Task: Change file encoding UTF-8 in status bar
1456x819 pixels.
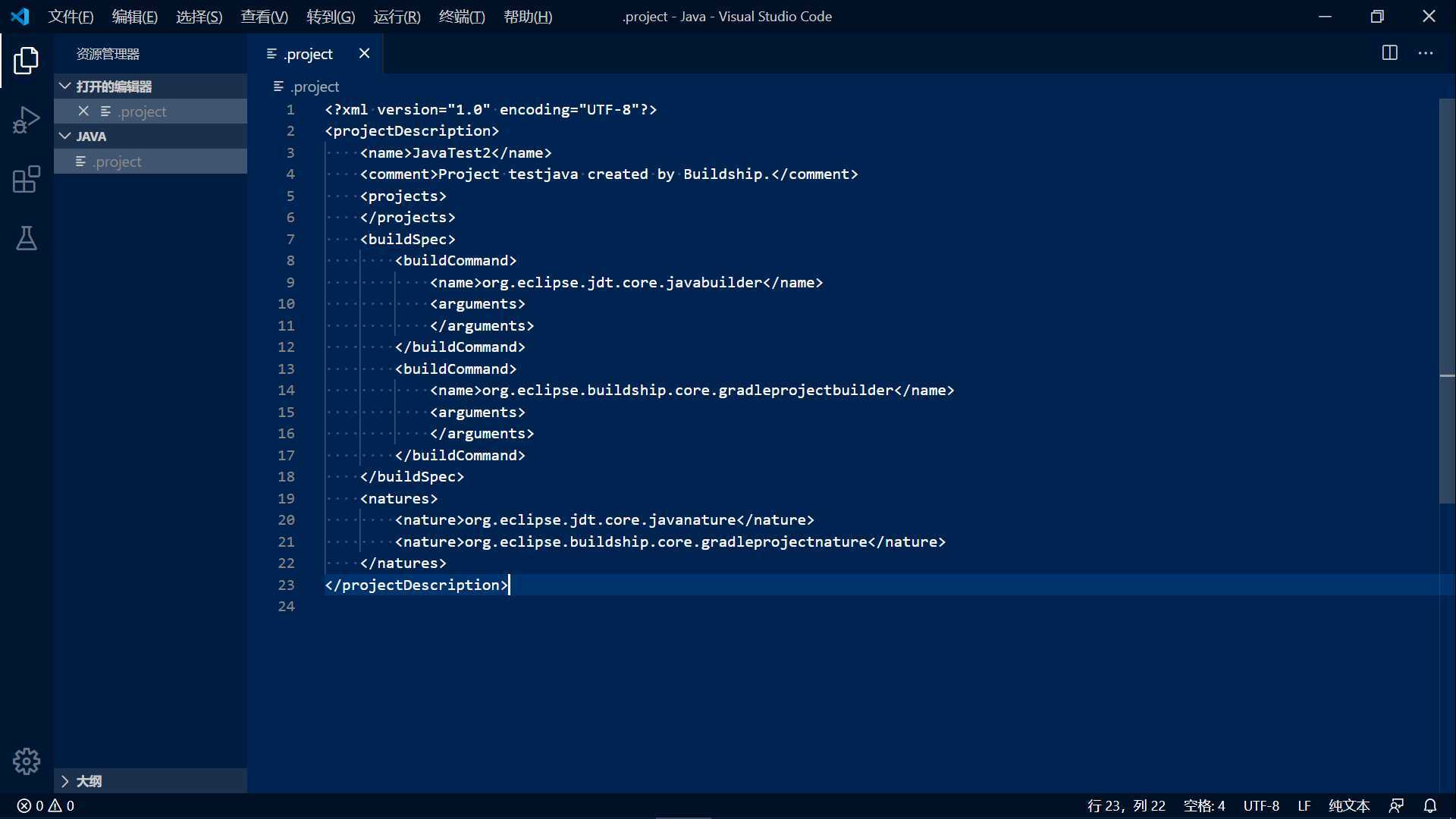Action: point(1261,806)
